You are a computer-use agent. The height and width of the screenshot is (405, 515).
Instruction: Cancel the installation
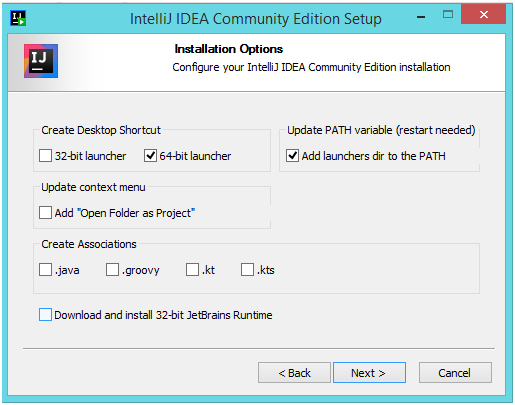[x=455, y=373]
